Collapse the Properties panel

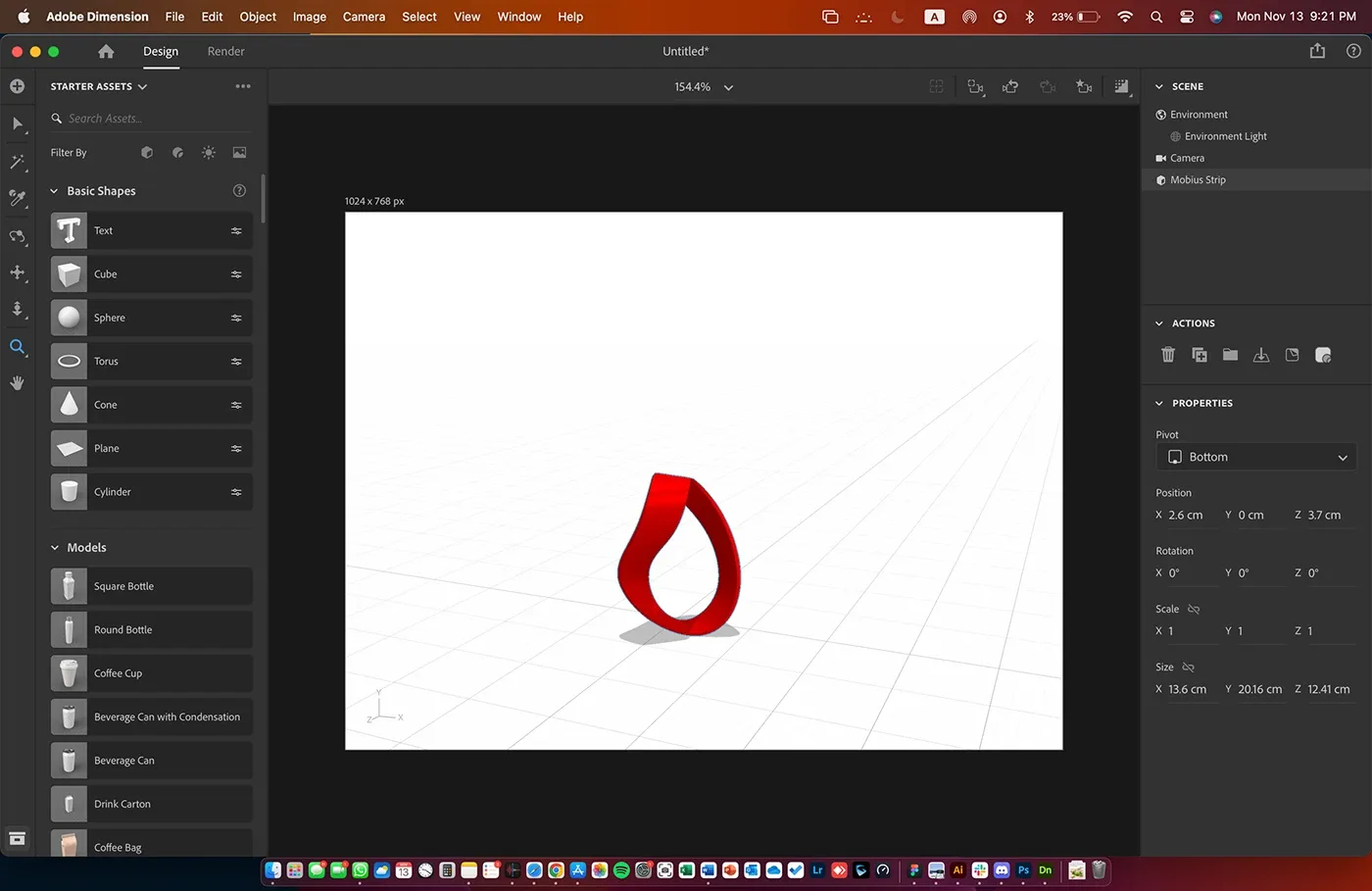pos(1159,403)
